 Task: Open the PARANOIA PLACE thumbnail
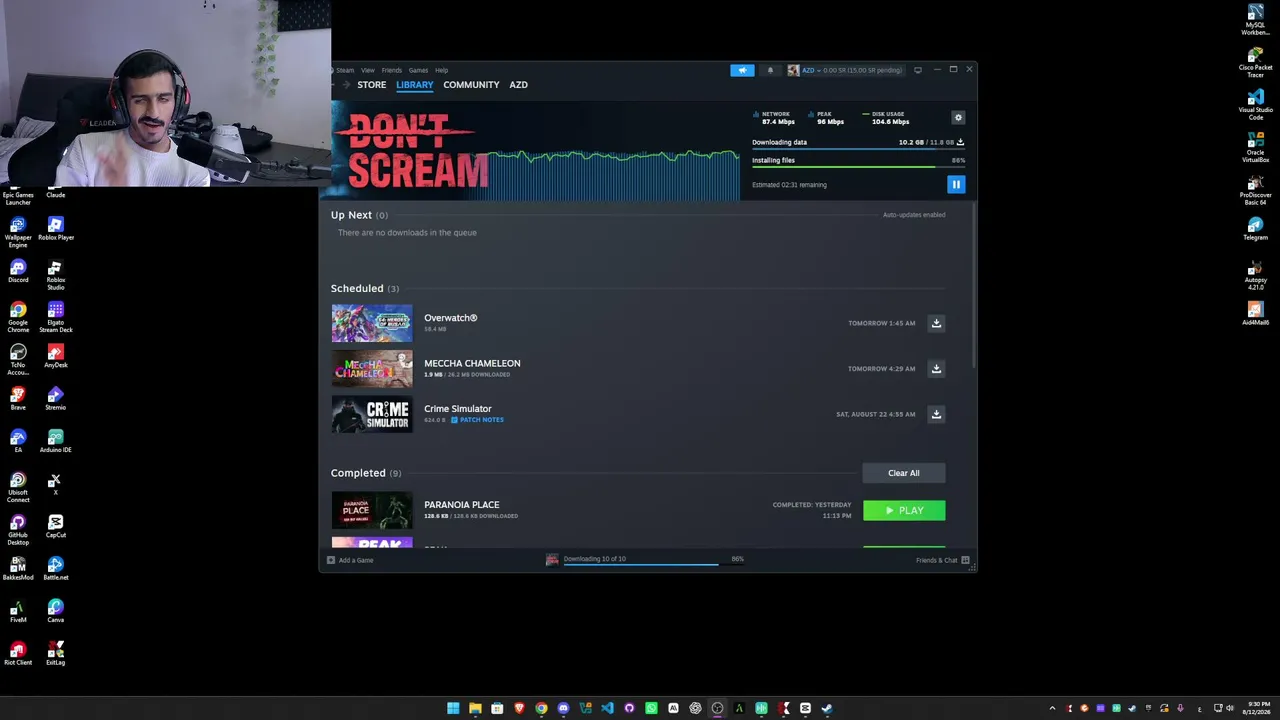click(372, 511)
